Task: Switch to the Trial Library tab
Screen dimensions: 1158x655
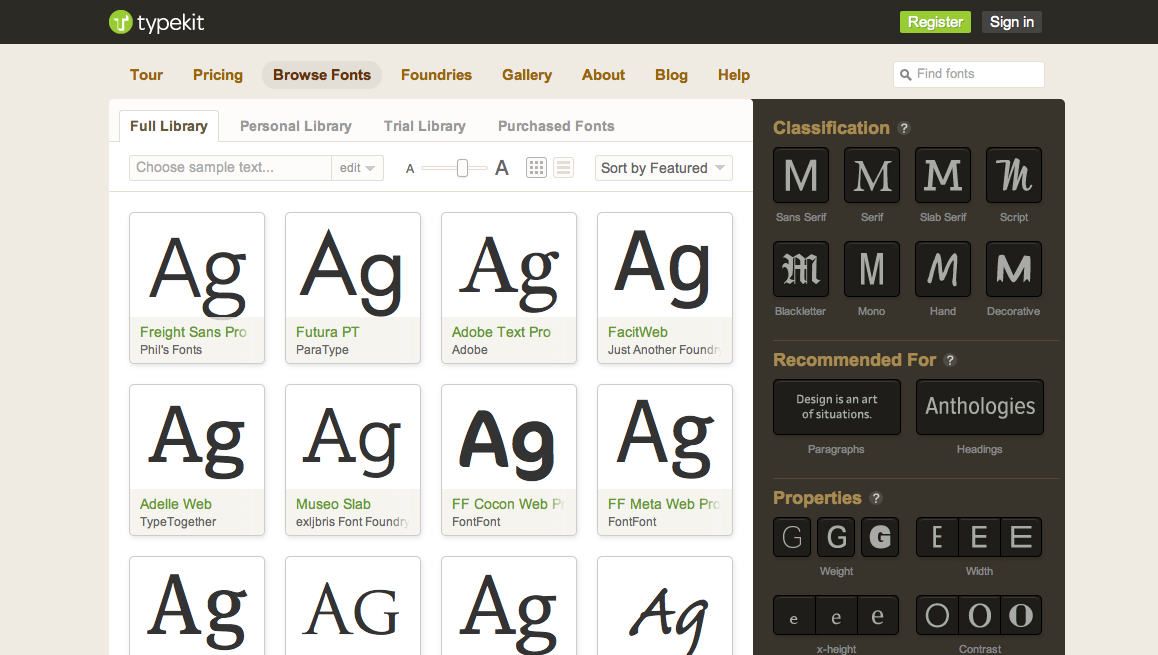Action: click(424, 126)
